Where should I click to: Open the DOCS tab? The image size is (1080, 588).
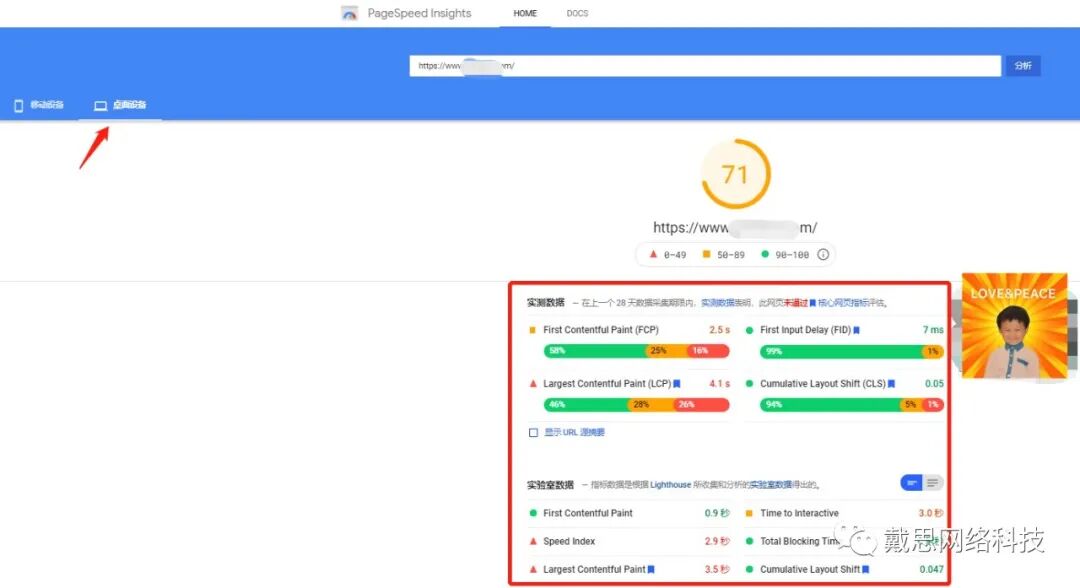click(577, 13)
